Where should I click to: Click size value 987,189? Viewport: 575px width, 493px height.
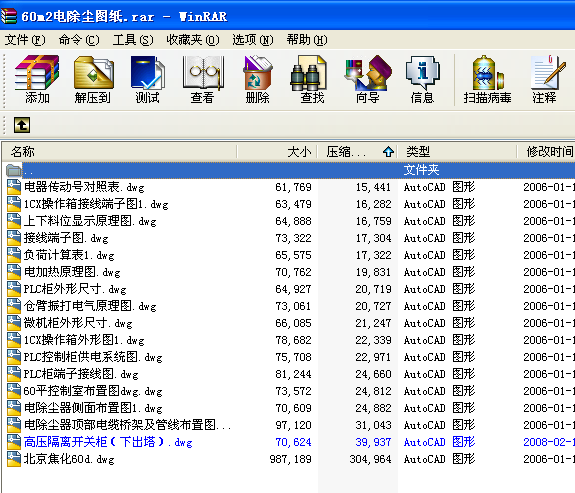coord(290,459)
